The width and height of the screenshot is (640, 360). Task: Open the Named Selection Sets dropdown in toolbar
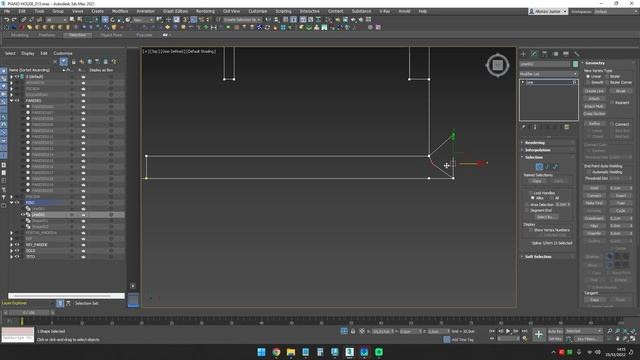pyautogui.click(x=242, y=20)
